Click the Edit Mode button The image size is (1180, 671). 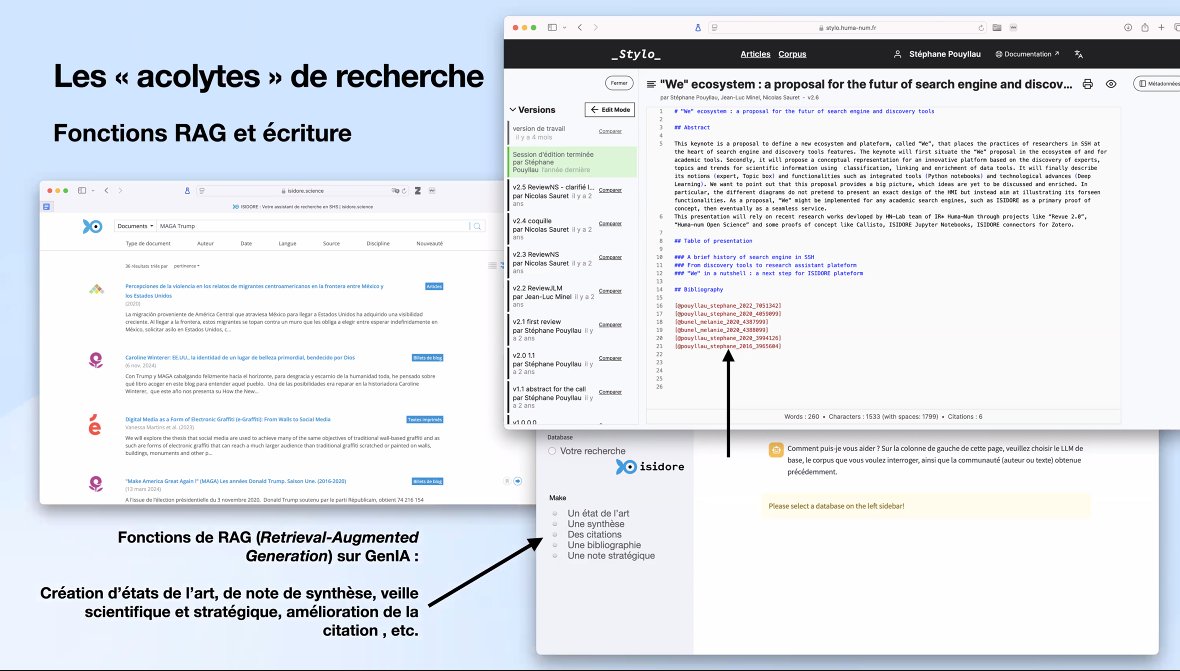coord(610,110)
